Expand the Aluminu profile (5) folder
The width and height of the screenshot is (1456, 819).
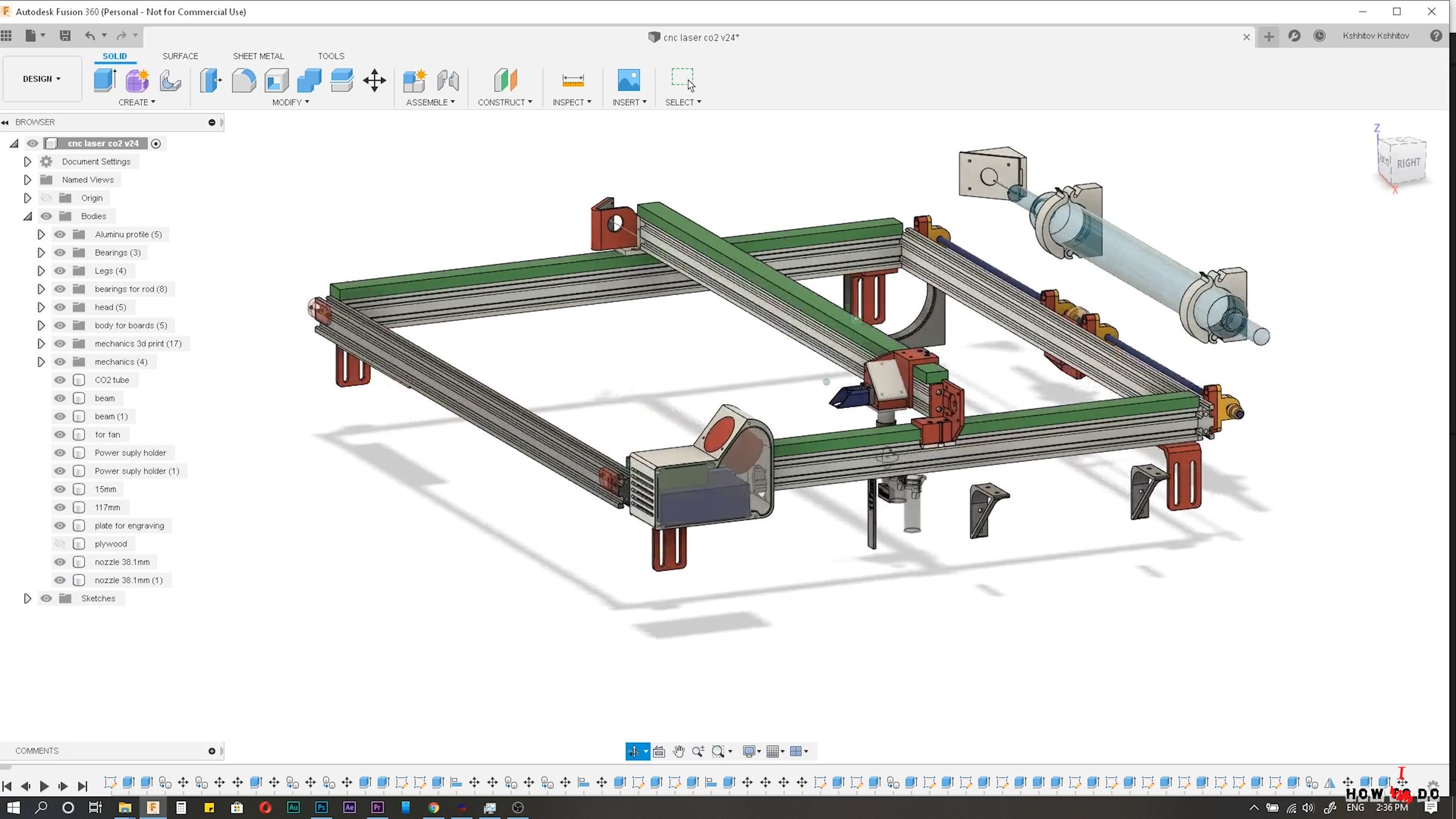tap(41, 235)
